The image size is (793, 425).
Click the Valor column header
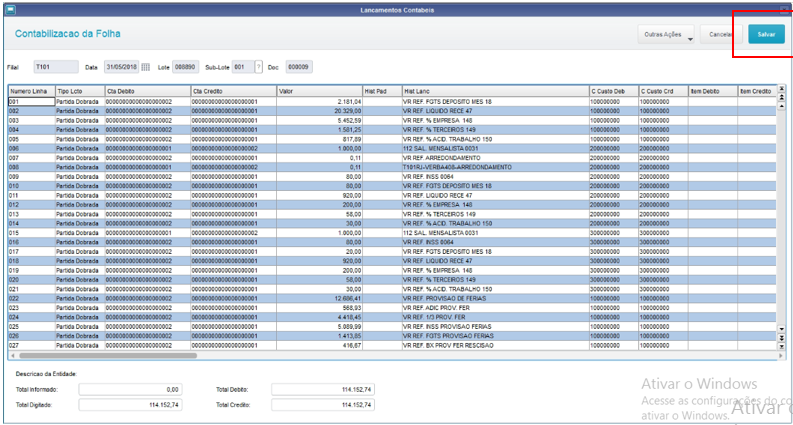point(319,92)
